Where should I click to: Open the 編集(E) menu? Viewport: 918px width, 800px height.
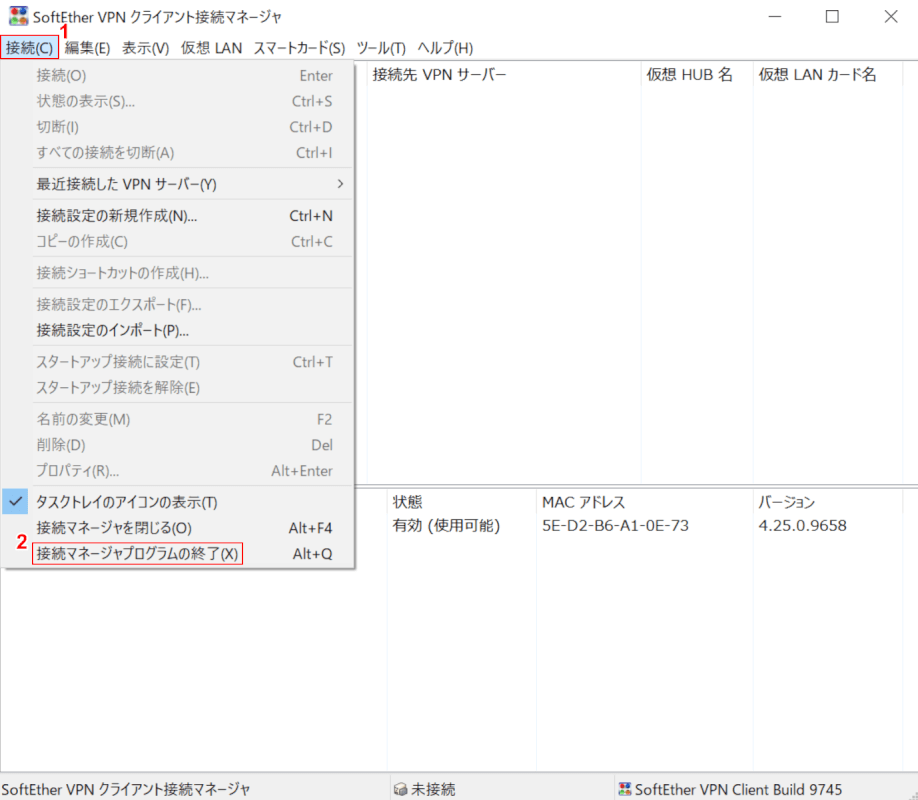tap(88, 48)
